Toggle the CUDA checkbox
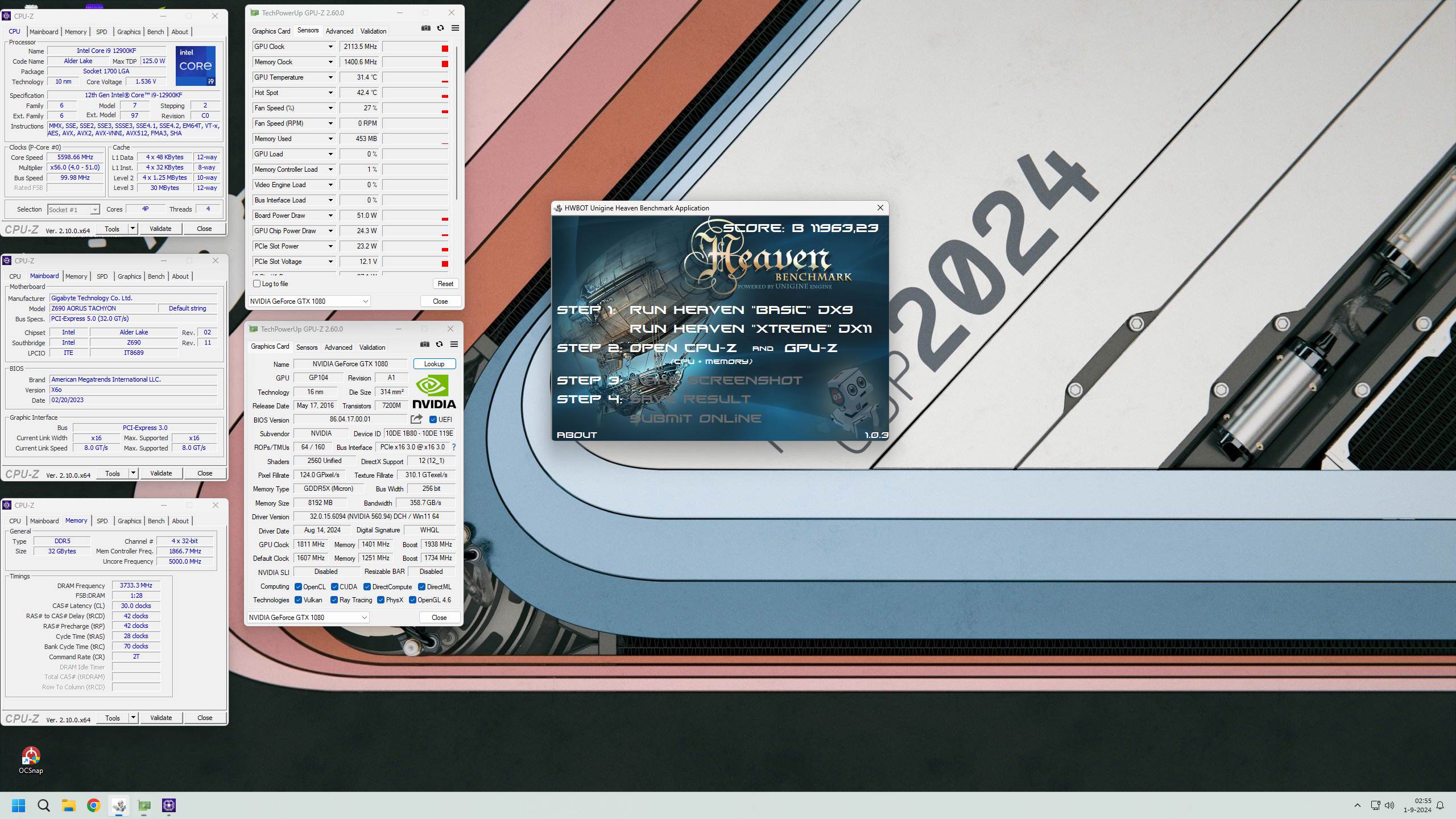This screenshot has width=1456, height=819. click(335, 587)
